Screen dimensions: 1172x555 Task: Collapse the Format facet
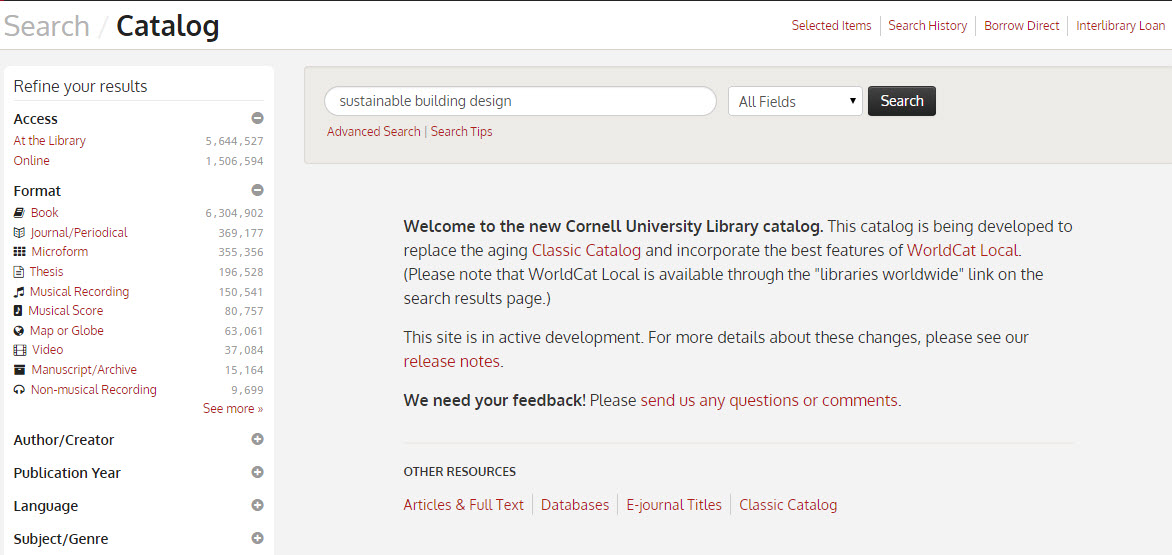tap(257, 190)
